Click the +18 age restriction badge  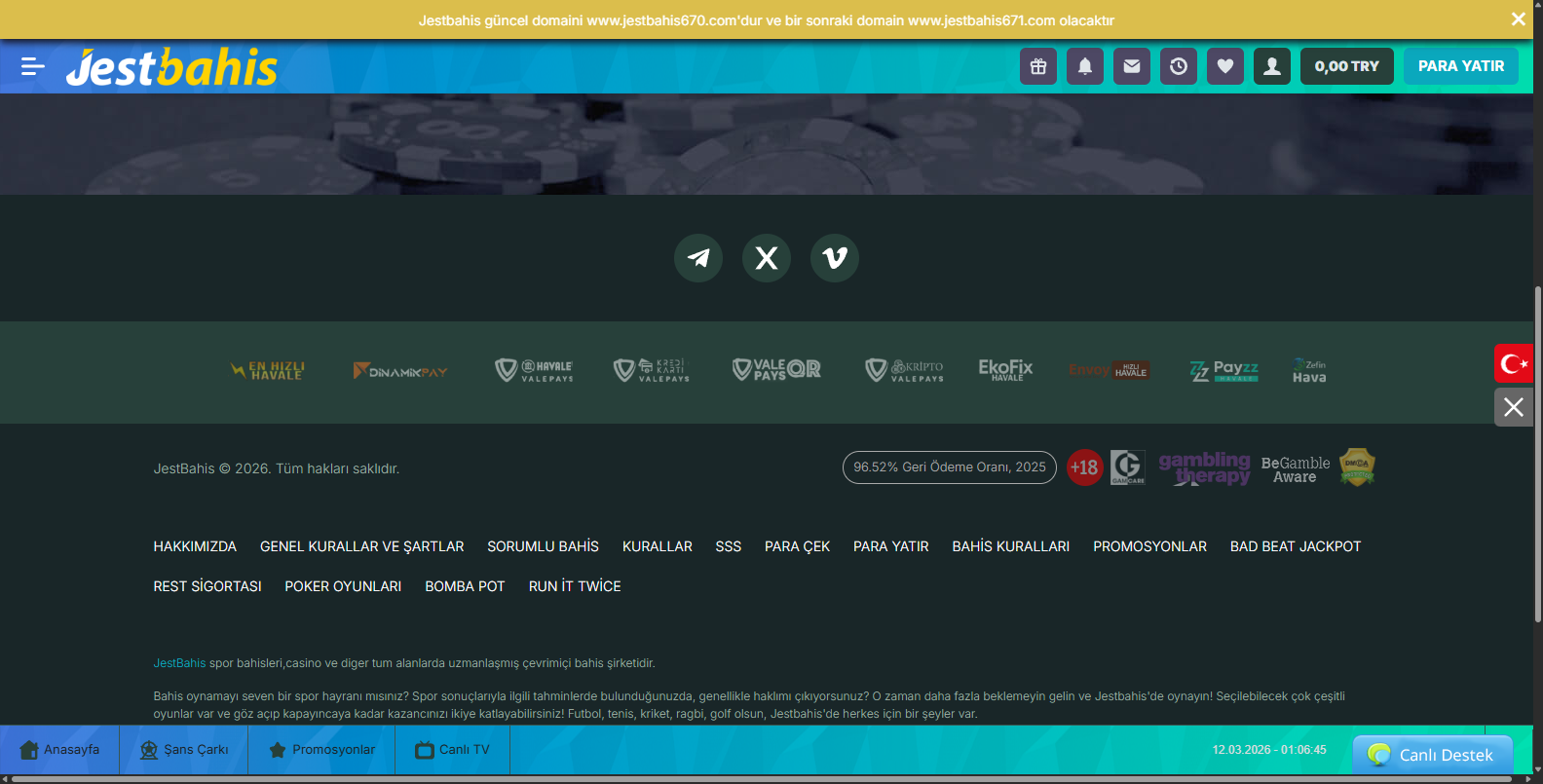coord(1084,467)
